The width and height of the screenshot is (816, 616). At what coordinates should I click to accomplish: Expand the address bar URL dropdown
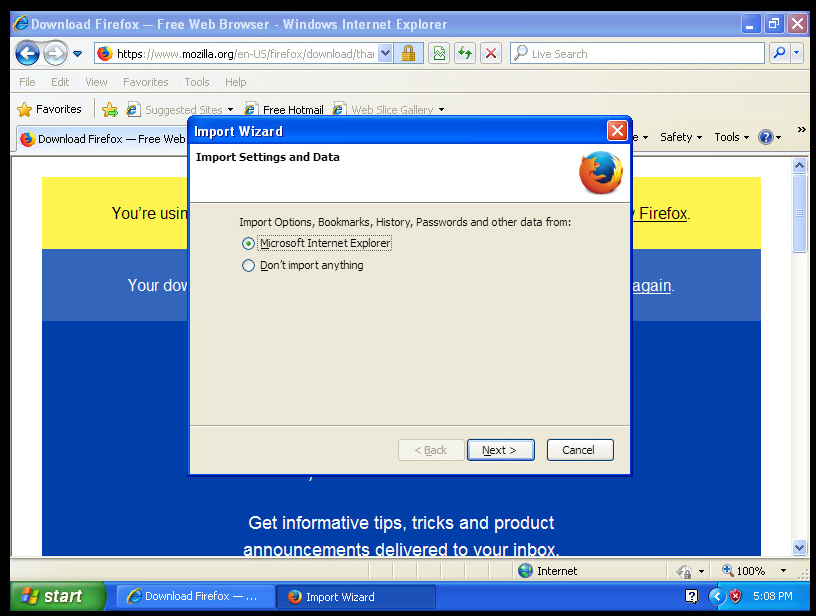tap(385, 53)
